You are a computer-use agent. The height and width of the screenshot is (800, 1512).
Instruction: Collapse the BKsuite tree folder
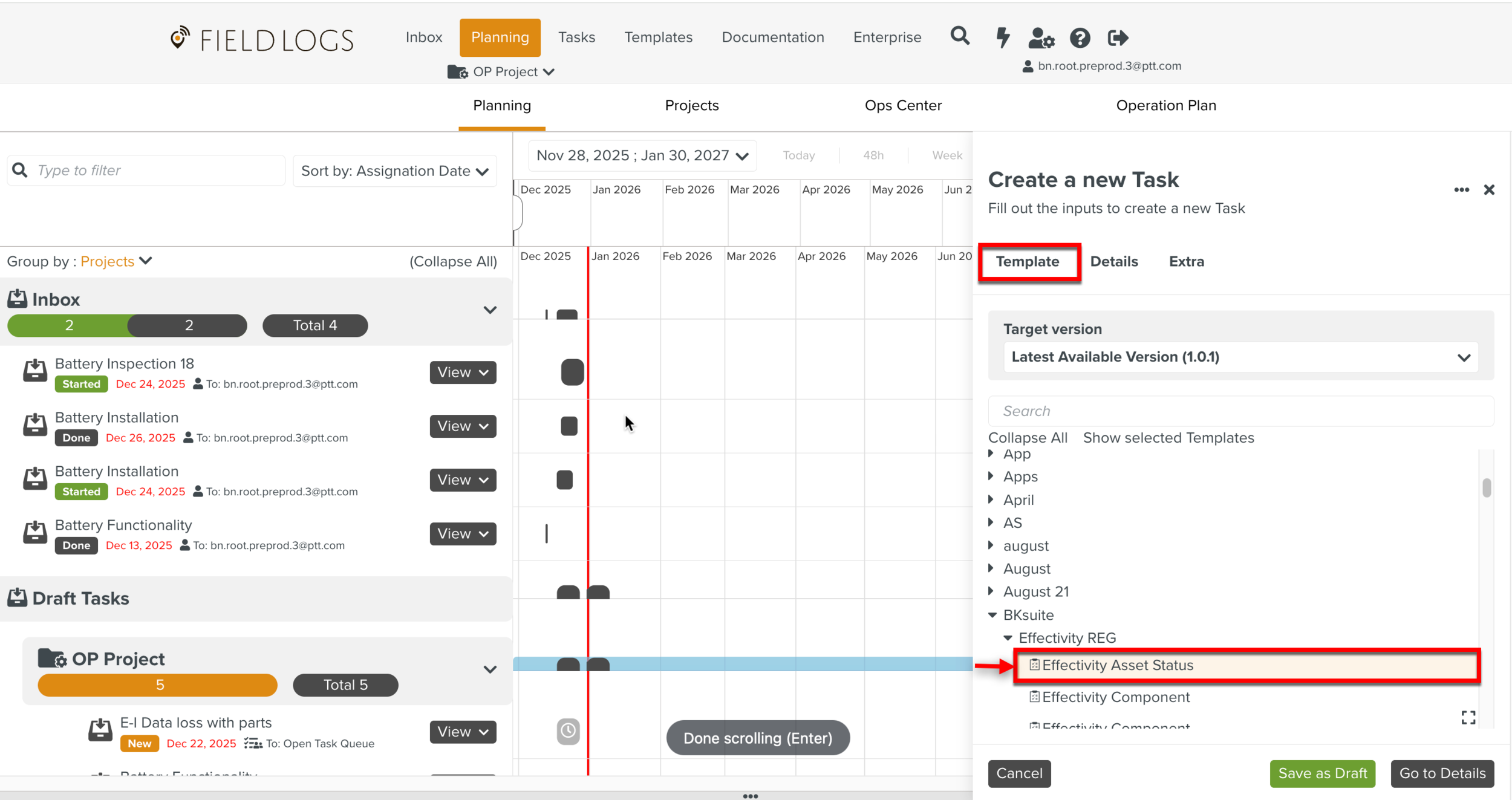click(992, 615)
